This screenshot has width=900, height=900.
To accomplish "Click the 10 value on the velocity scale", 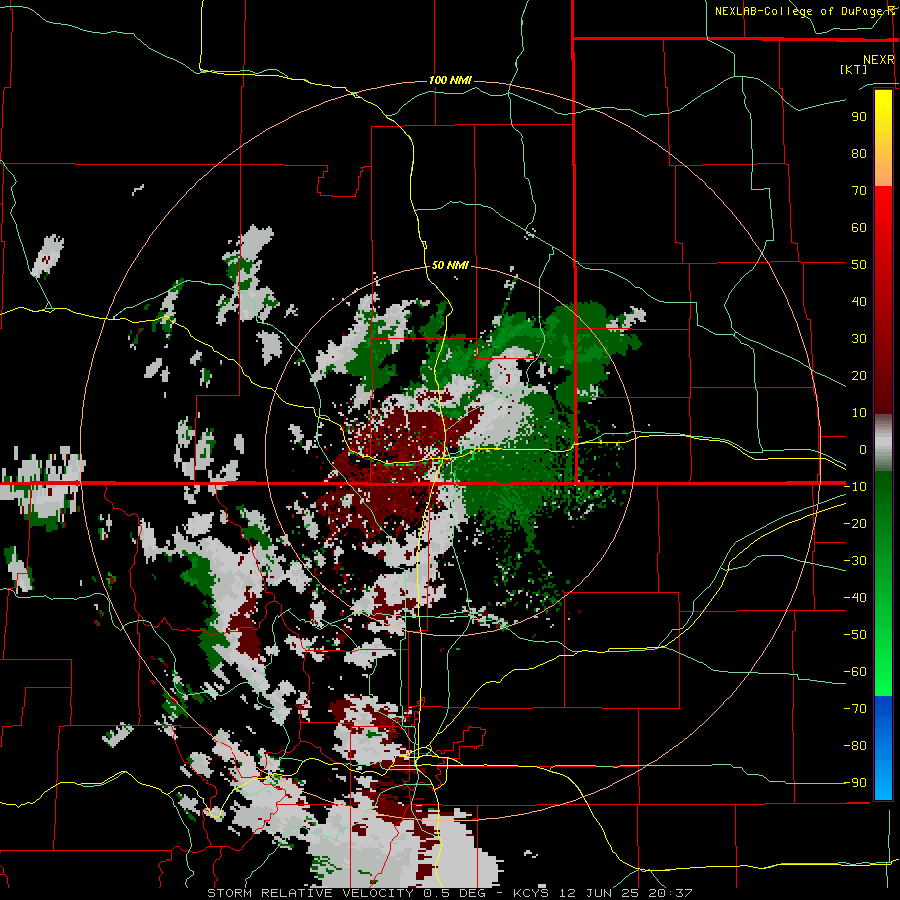I will point(859,413).
